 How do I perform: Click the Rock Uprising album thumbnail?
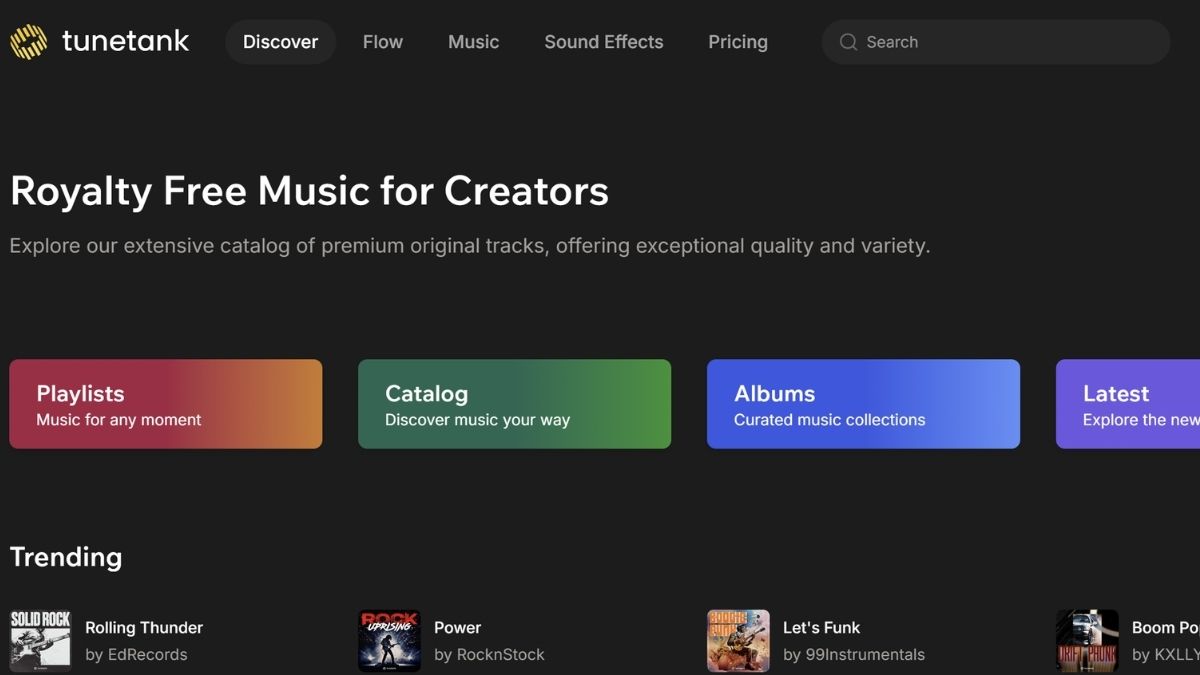[389, 640]
